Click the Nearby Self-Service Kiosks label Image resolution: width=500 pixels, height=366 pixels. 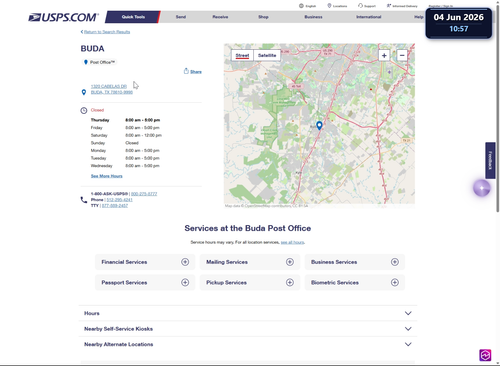(x=118, y=329)
